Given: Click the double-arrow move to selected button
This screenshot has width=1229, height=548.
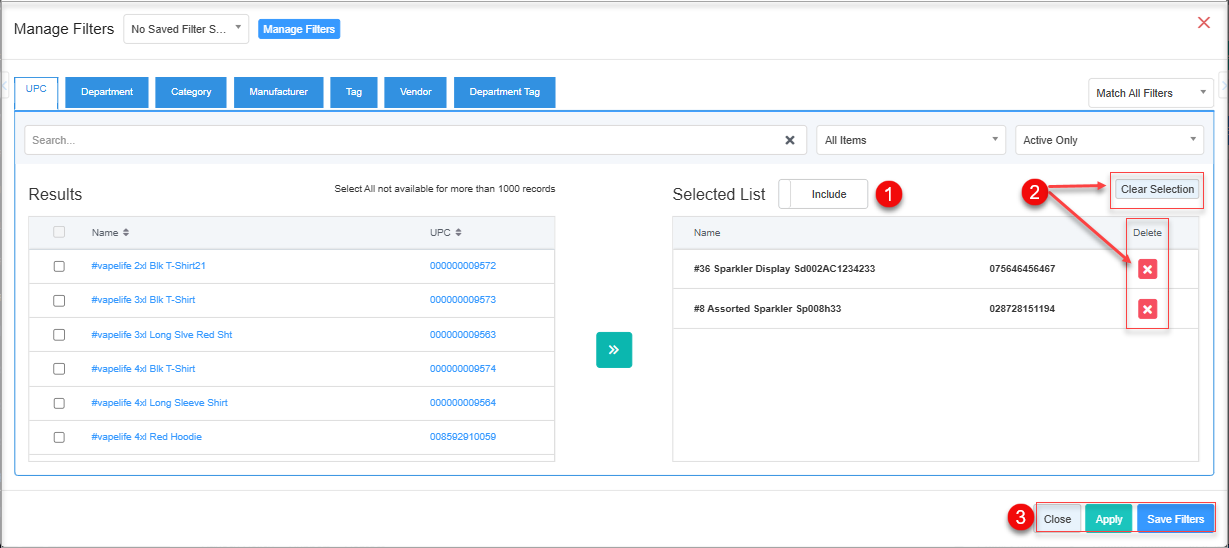Looking at the screenshot, I should 613,350.
